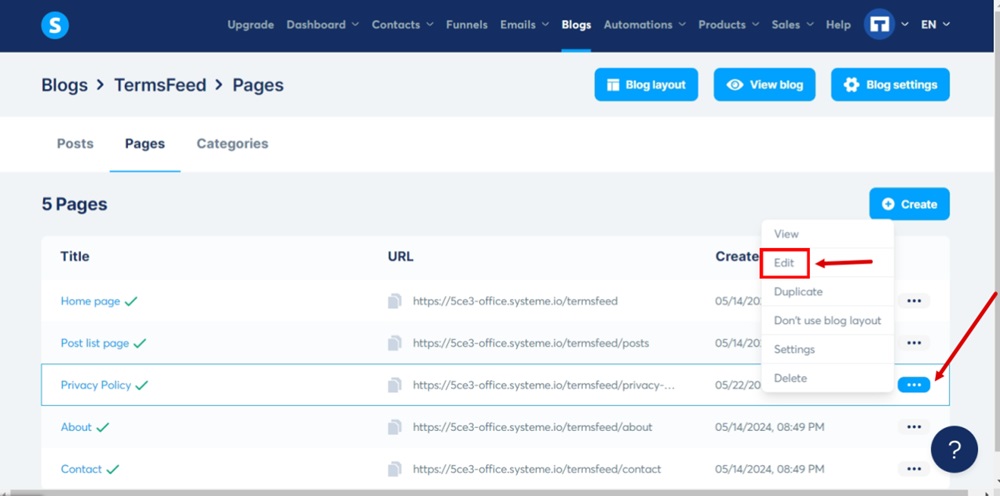Select Don't use blog layout option
Image resolution: width=1000 pixels, height=496 pixels.
pyautogui.click(x=827, y=321)
